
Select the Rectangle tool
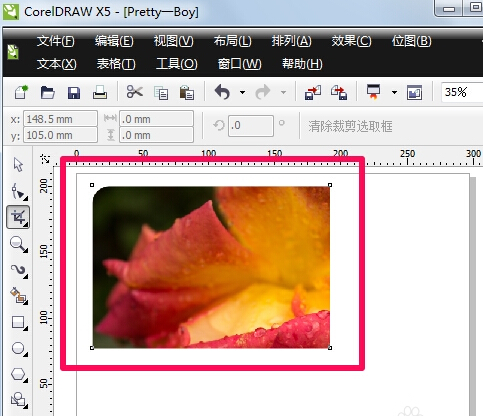click(x=19, y=323)
